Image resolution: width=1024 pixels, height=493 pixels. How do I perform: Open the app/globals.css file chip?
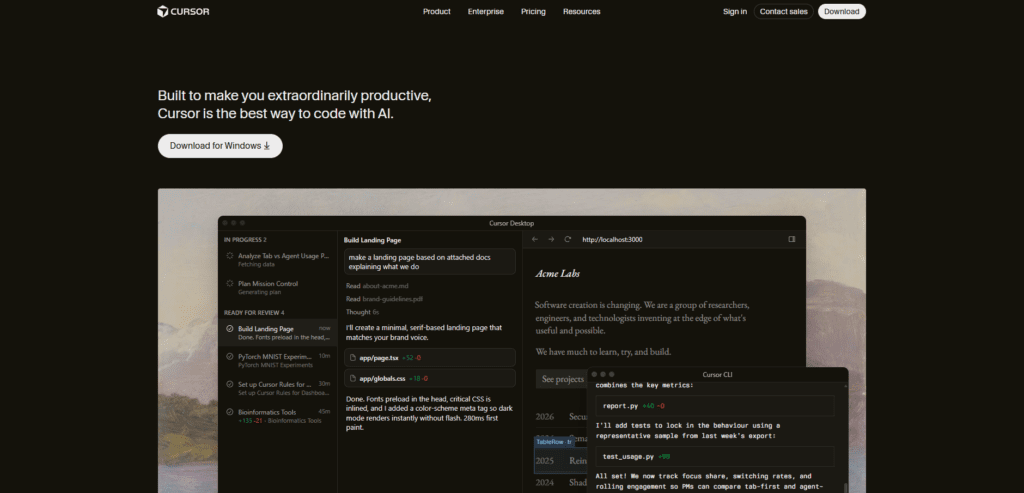[430, 378]
